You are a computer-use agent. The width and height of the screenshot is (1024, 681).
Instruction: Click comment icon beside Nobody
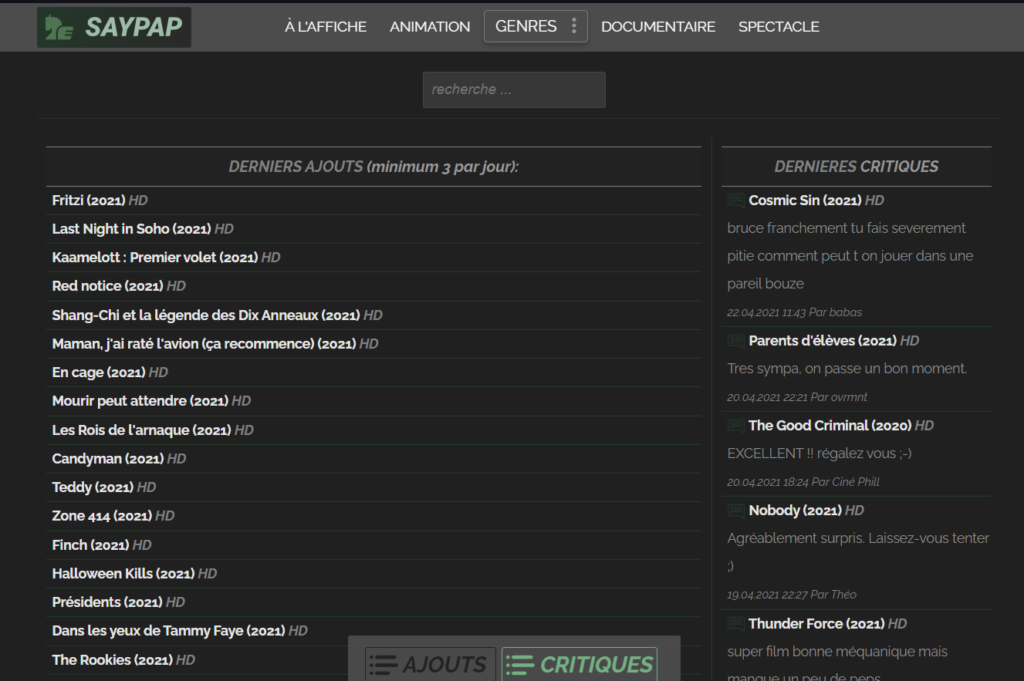[735, 511]
